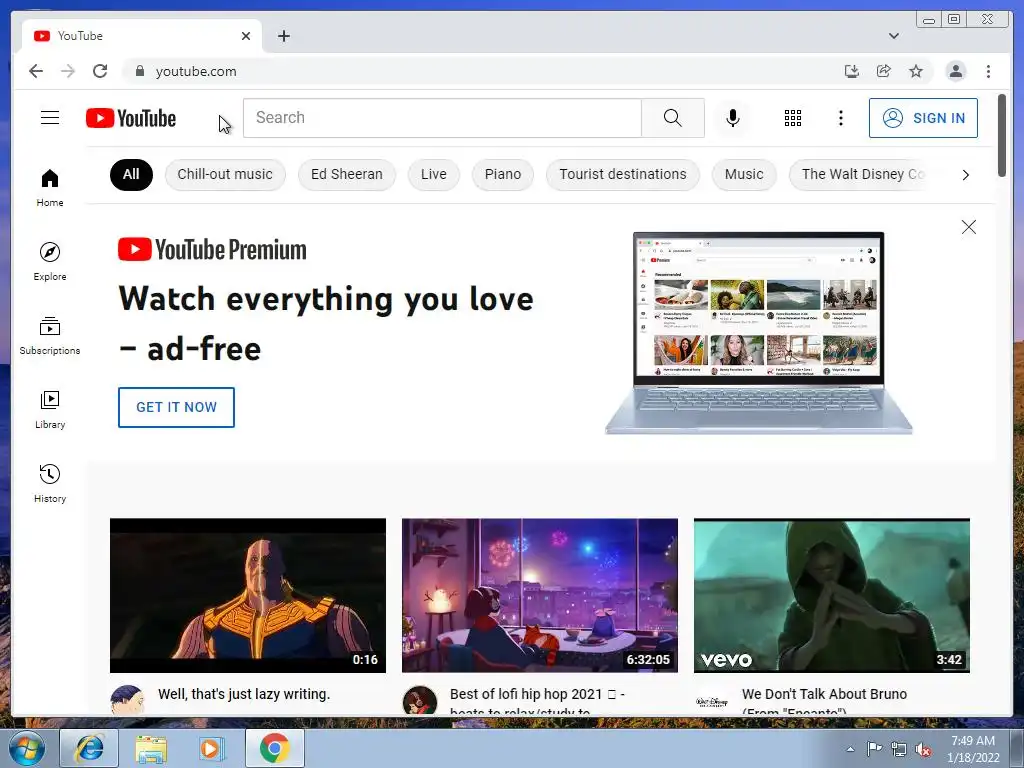Open the YouTube apps grid icon
This screenshot has height=768, width=1024.
coord(793,118)
